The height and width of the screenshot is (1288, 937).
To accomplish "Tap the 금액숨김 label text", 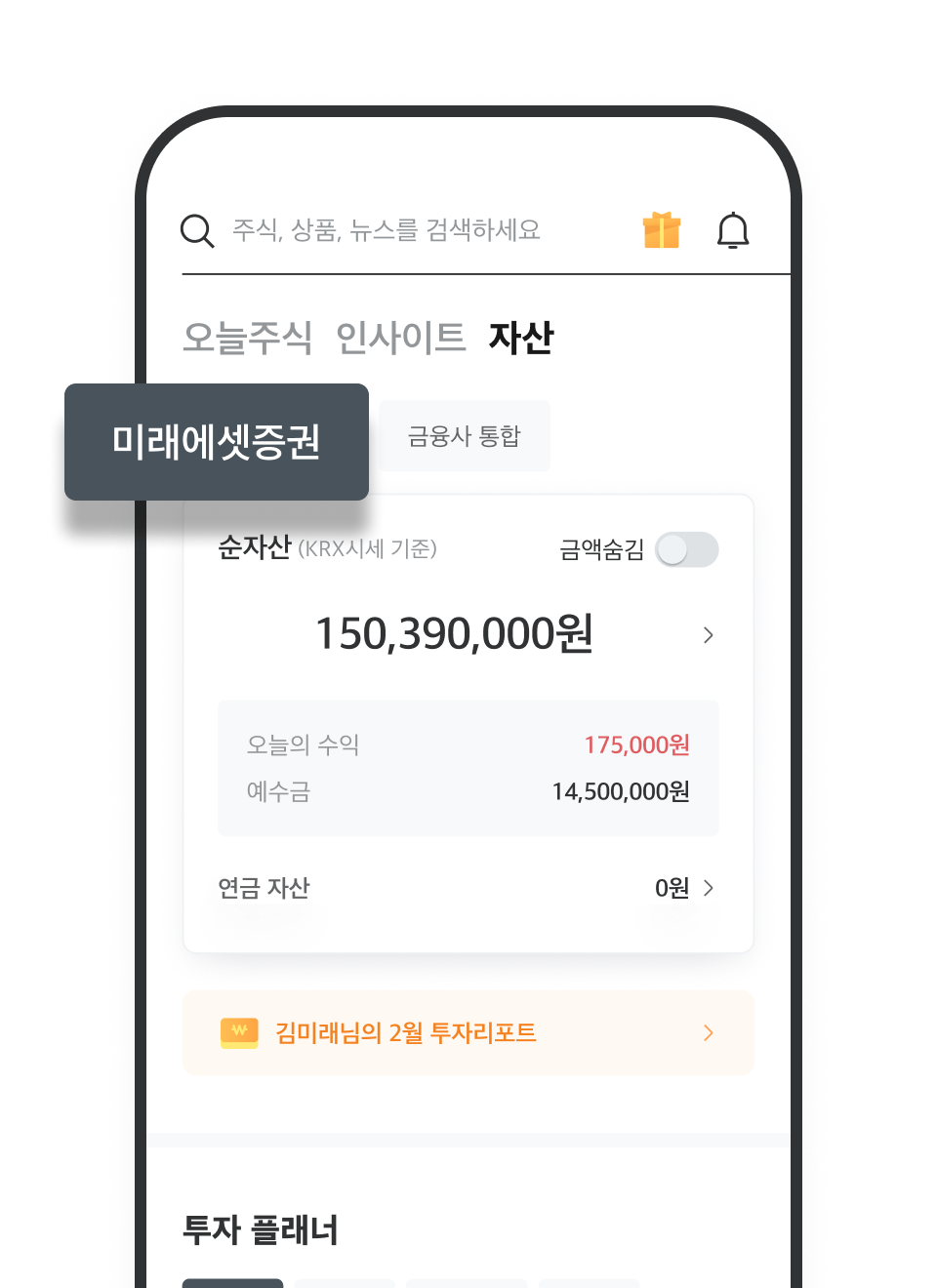I will pos(601,550).
